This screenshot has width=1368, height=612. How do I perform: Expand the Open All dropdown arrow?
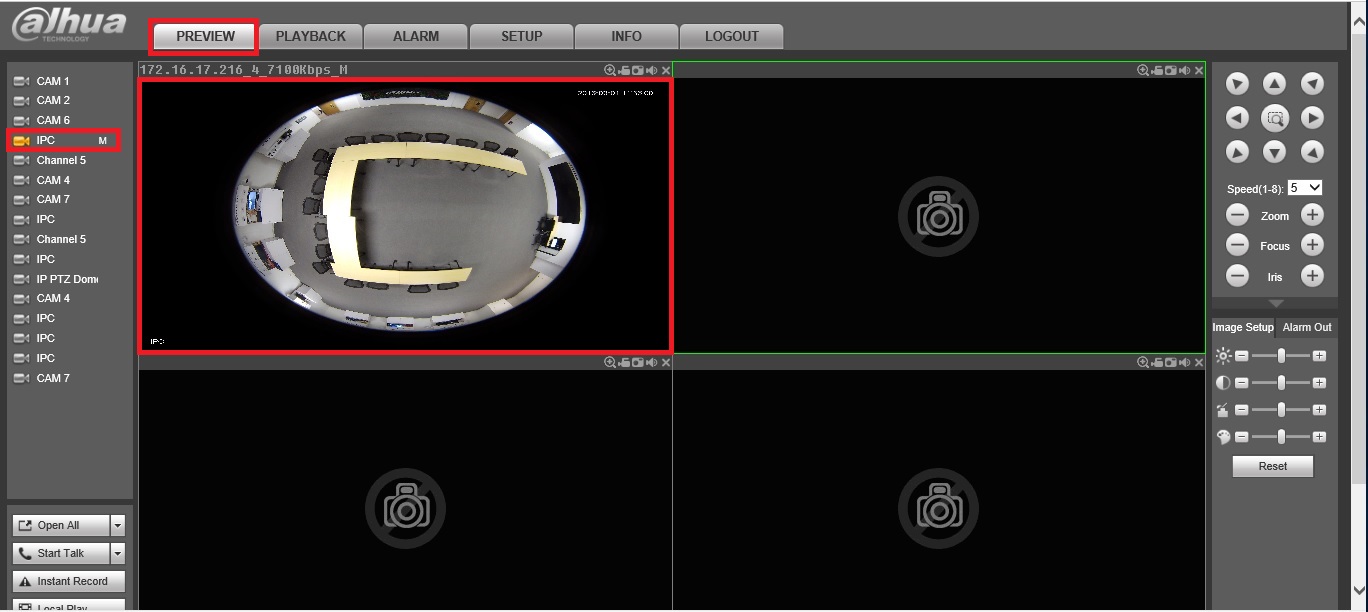[x=118, y=525]
